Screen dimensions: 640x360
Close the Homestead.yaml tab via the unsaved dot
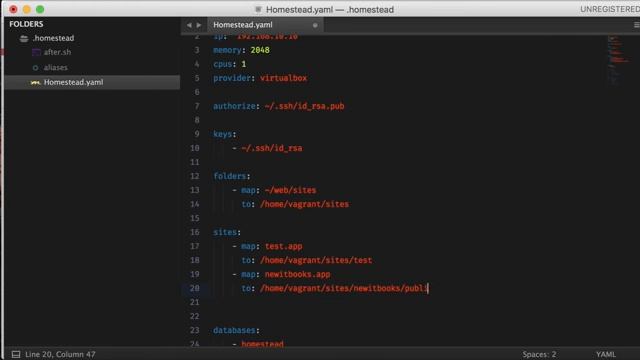pos(315,25)
